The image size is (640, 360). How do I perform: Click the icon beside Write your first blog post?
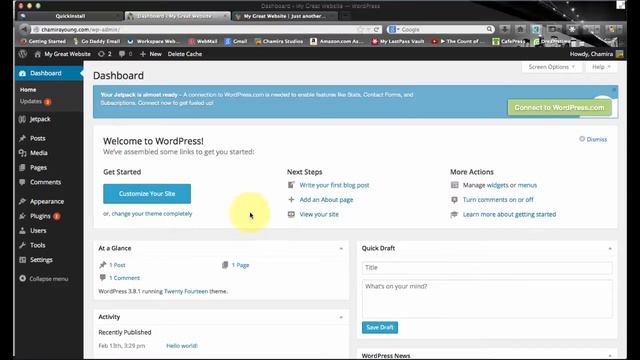291,185
